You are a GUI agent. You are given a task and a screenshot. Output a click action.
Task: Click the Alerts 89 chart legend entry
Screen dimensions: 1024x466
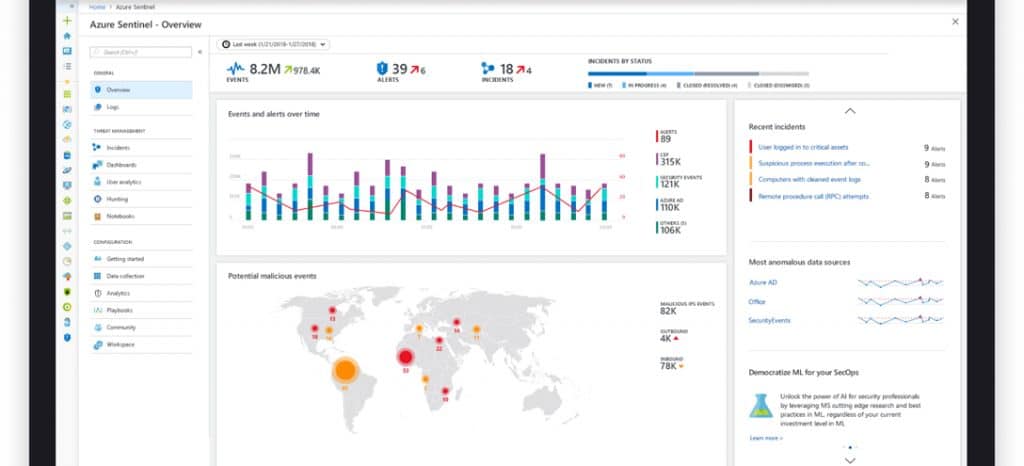(667, 136)
